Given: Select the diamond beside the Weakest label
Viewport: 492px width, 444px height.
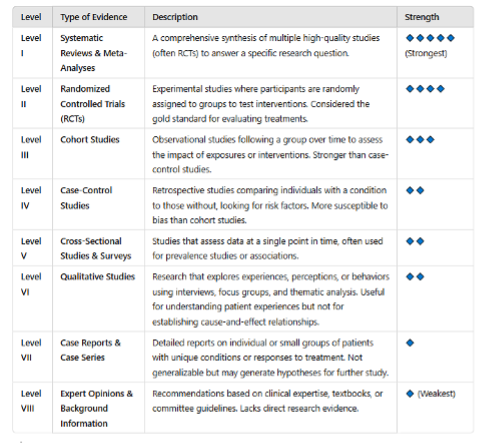Looking at the screenshot, I should point(410,394).
